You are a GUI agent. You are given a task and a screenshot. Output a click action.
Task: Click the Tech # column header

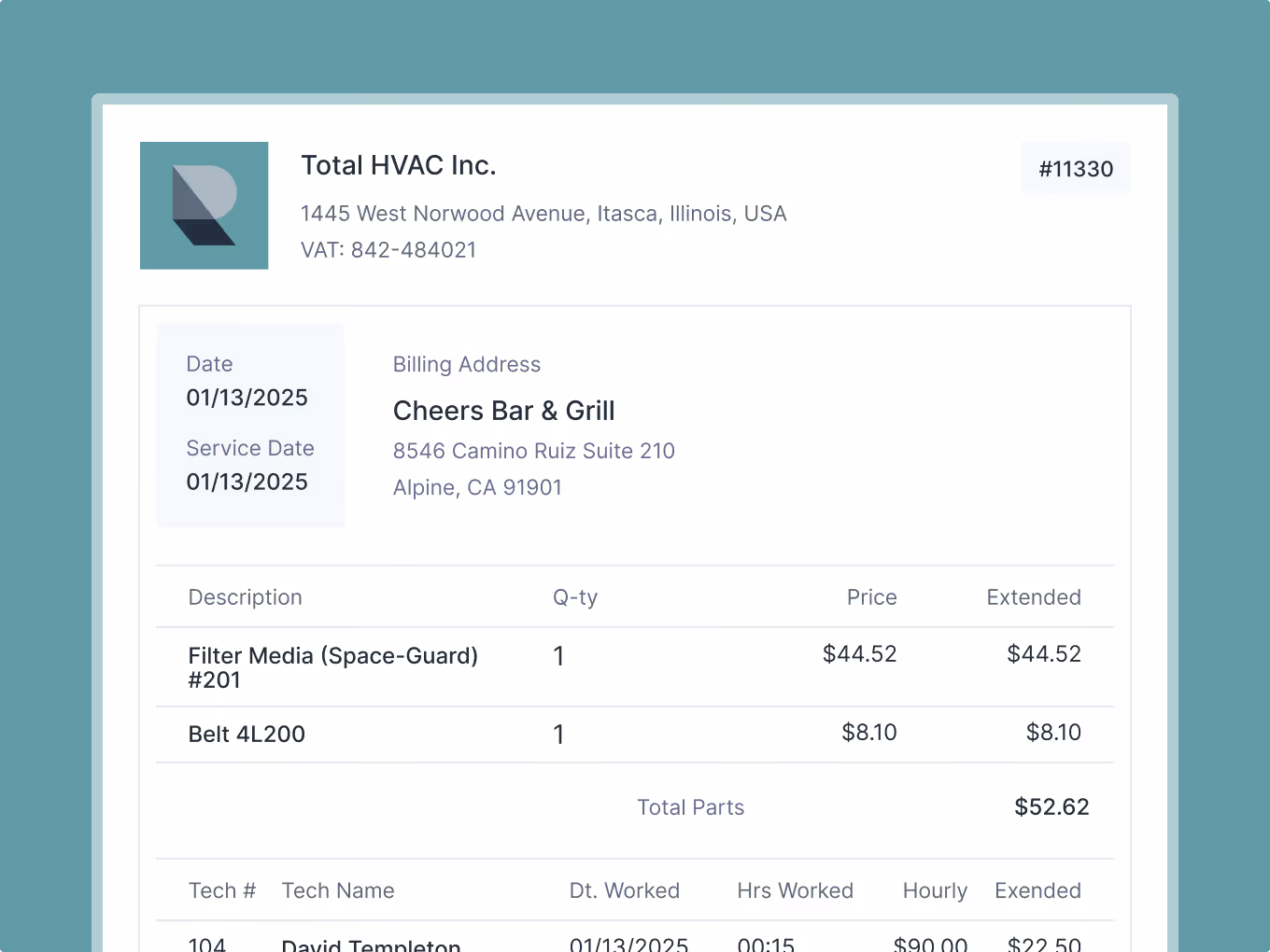coord(222,890)
